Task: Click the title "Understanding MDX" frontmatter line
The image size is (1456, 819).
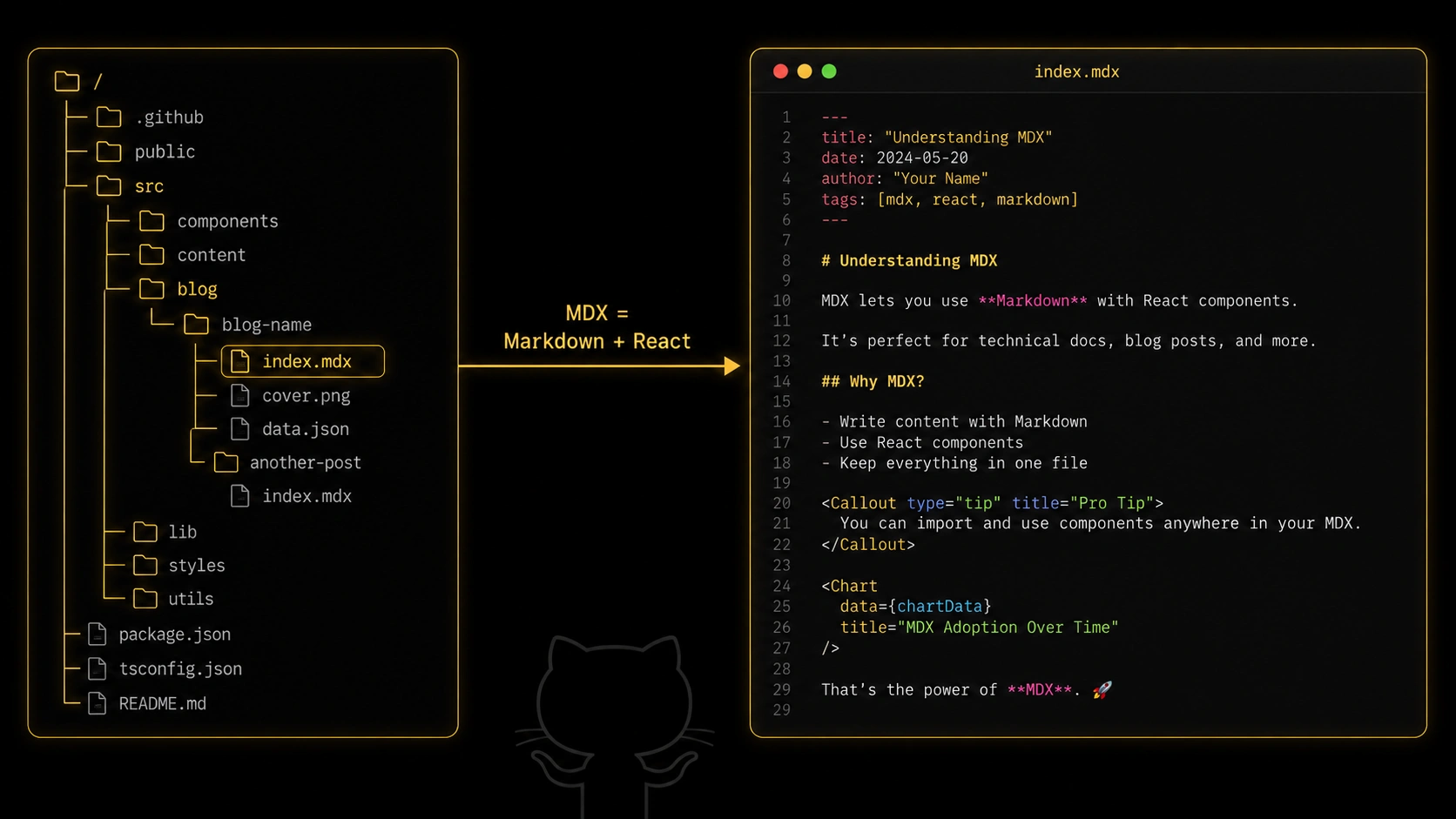Action: [x=937, y=138]
